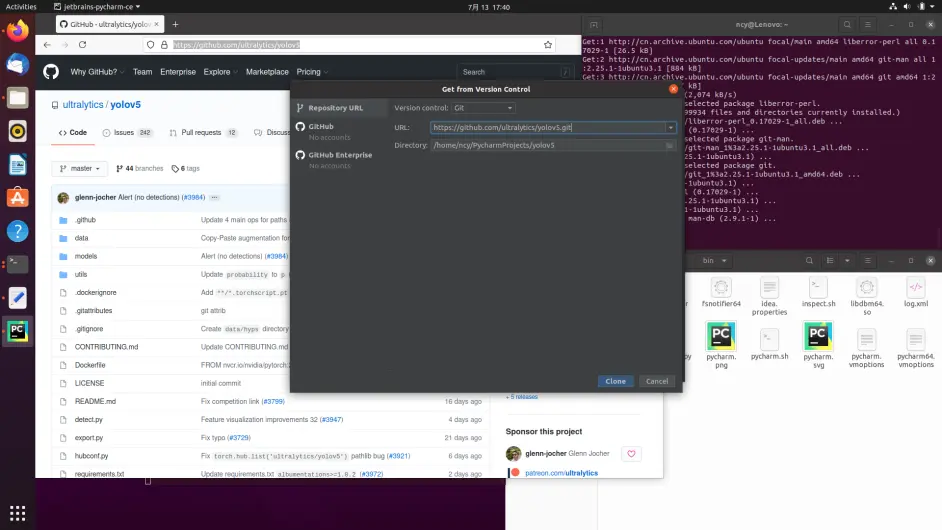Open the Files manager dock icon
942x530 pixels.
click(17, 97)
